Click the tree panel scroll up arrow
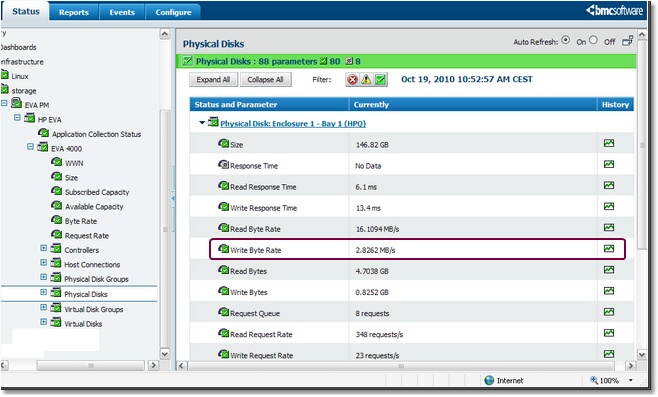Image resolution: width=658 pixels, height=397 pixels. click(165, 34)
